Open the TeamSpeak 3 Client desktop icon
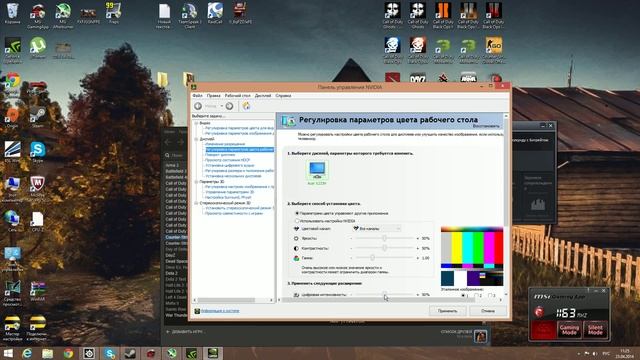The height and width of the screenshot is (360, 640). tap(189, 16)
